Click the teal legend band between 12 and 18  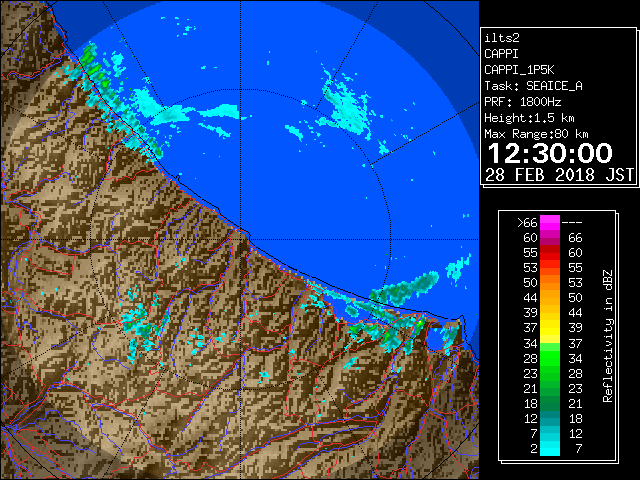550,418
